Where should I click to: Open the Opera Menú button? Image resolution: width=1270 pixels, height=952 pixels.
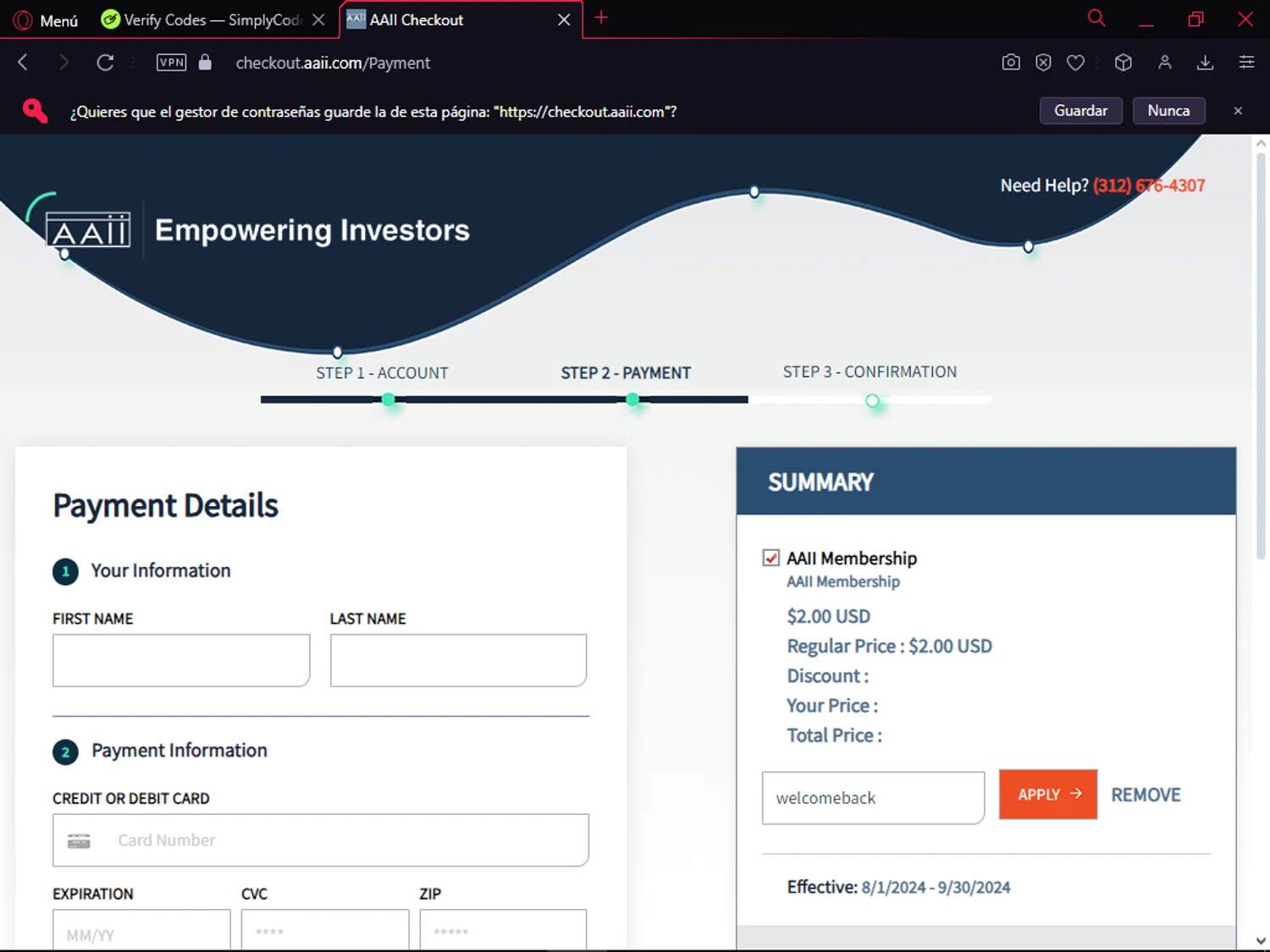pyautogui.click(x=47, y=19)
